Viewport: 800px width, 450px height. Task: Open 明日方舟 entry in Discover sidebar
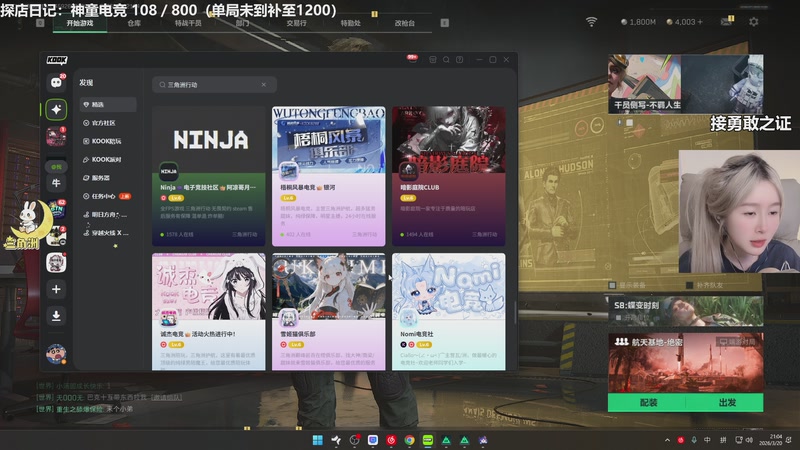pyautogui.click(x=108, y=215)
